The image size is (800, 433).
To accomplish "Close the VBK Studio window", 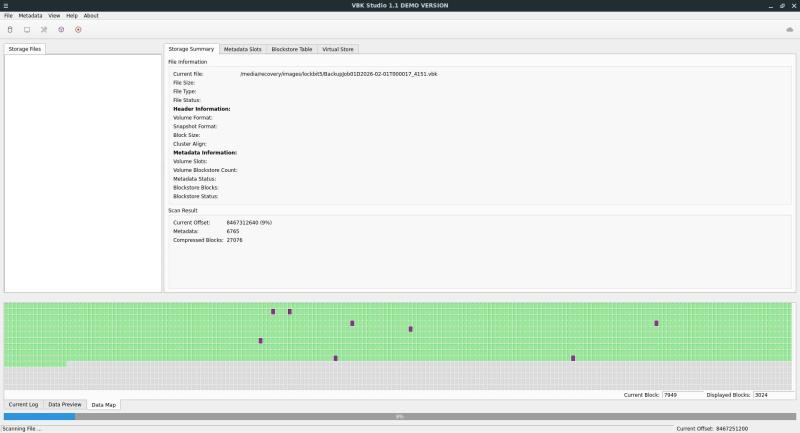I will click(794, 6).
